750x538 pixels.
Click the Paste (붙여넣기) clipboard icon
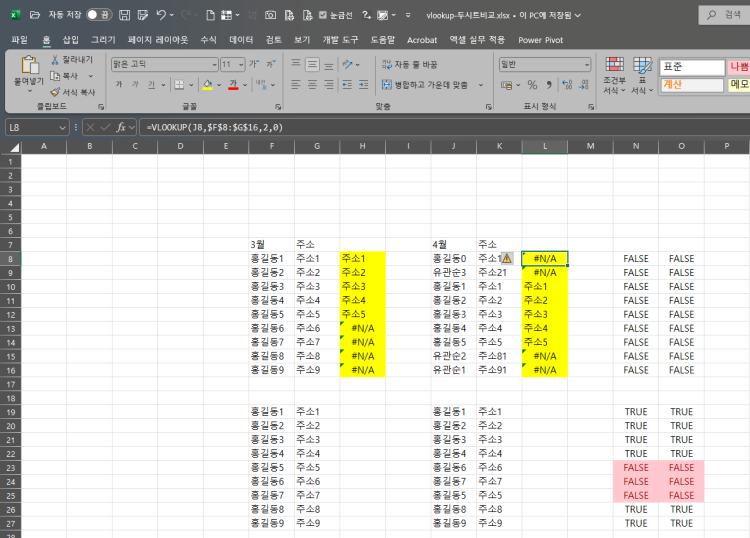28,68
